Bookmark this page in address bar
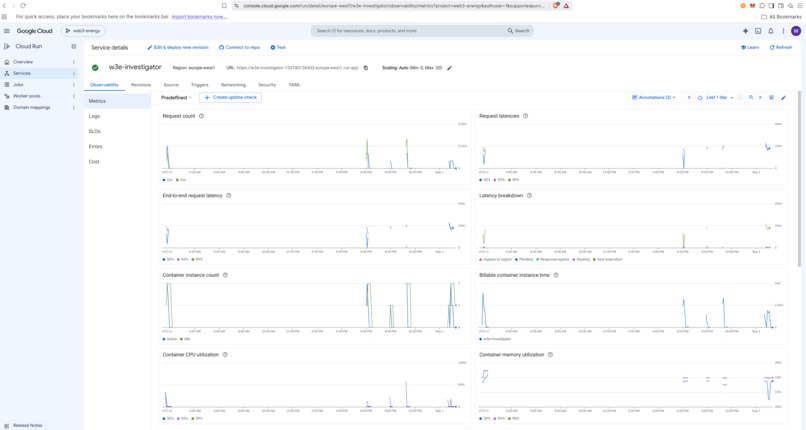 click(224, 6)
